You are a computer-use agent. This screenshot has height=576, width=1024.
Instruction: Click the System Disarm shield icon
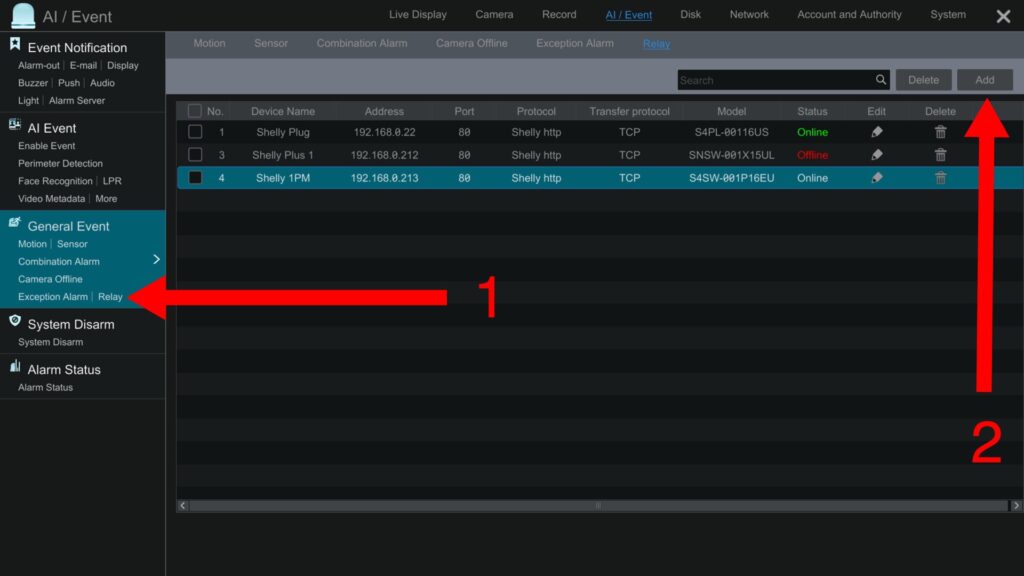pyautogui.click(x=14, y=321)
